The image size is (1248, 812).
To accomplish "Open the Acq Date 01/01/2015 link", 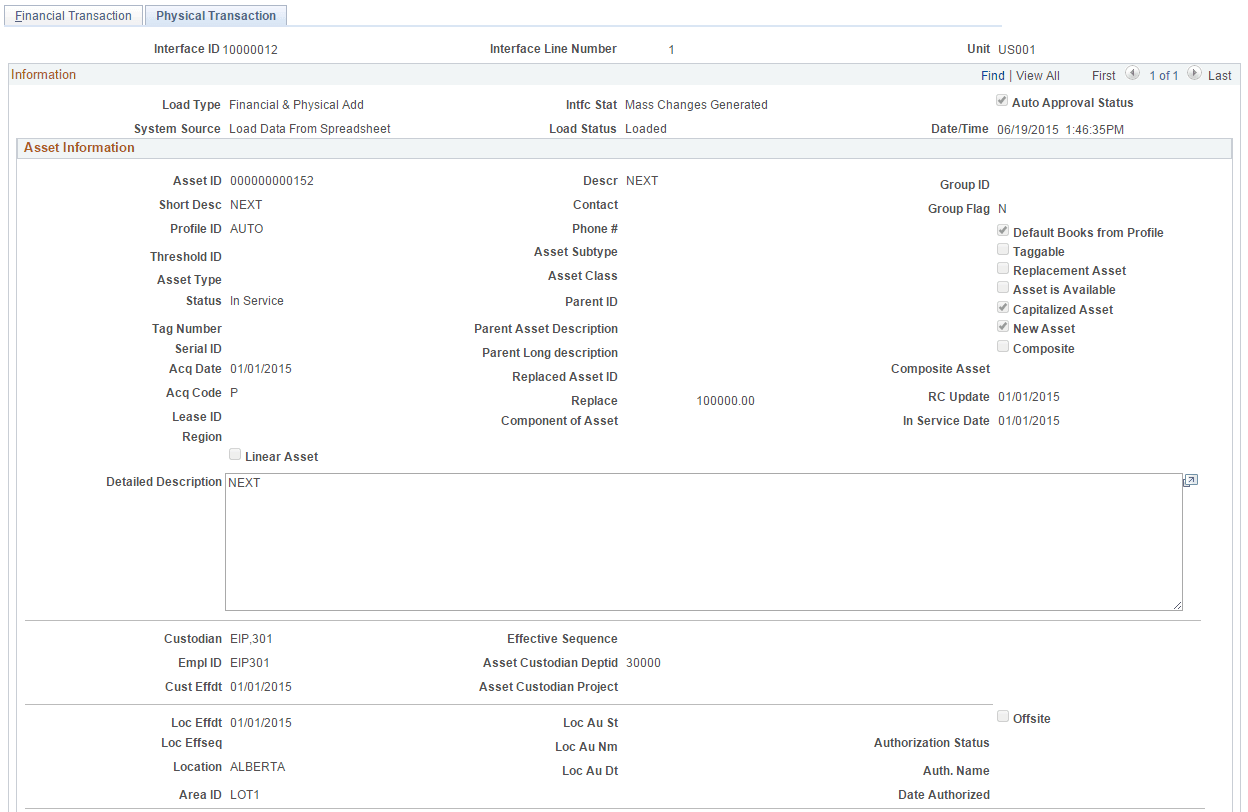I will 260,368.
